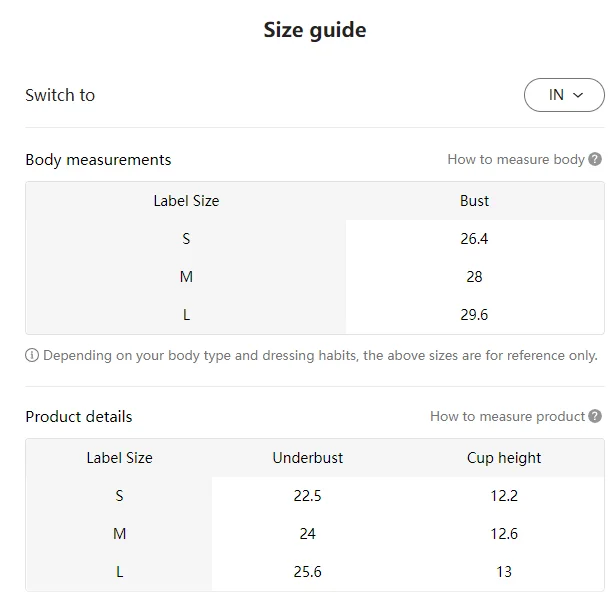The height and width of the screenshot is (603, 614).
Task: Click the Switch to label
Action: coord(60,95)
